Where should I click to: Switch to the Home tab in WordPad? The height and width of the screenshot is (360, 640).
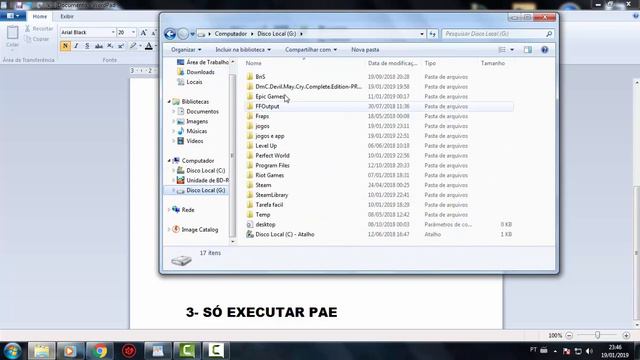[x=40, y=16]
